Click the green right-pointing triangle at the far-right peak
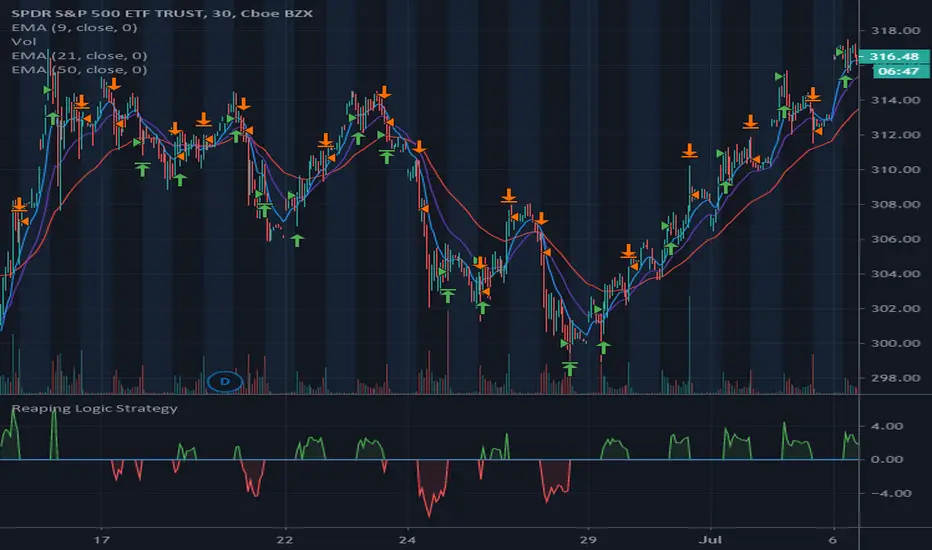This screenshot has height=550, width=932. 840,50
